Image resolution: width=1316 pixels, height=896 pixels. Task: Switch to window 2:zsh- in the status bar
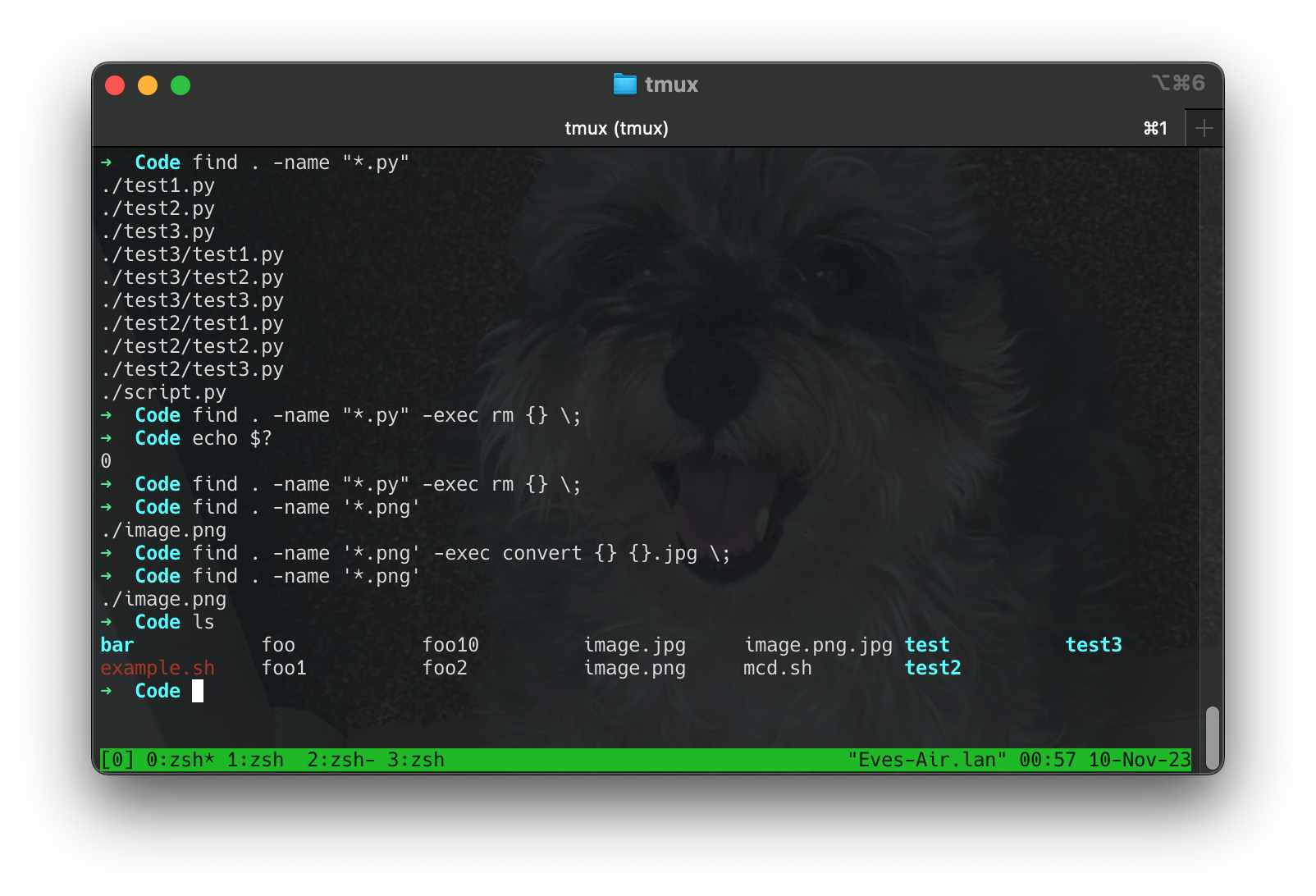tap(338, 760)
